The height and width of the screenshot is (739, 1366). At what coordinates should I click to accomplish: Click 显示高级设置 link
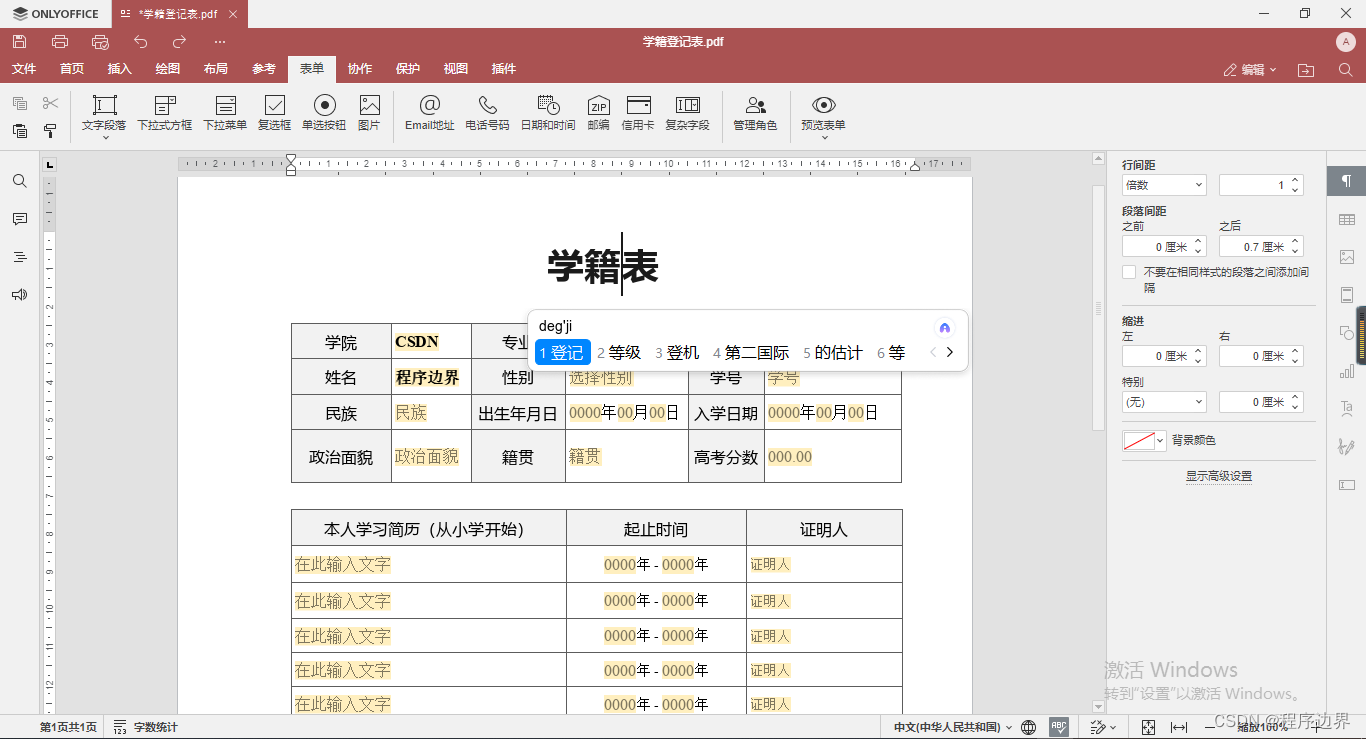click(1219, 476)
